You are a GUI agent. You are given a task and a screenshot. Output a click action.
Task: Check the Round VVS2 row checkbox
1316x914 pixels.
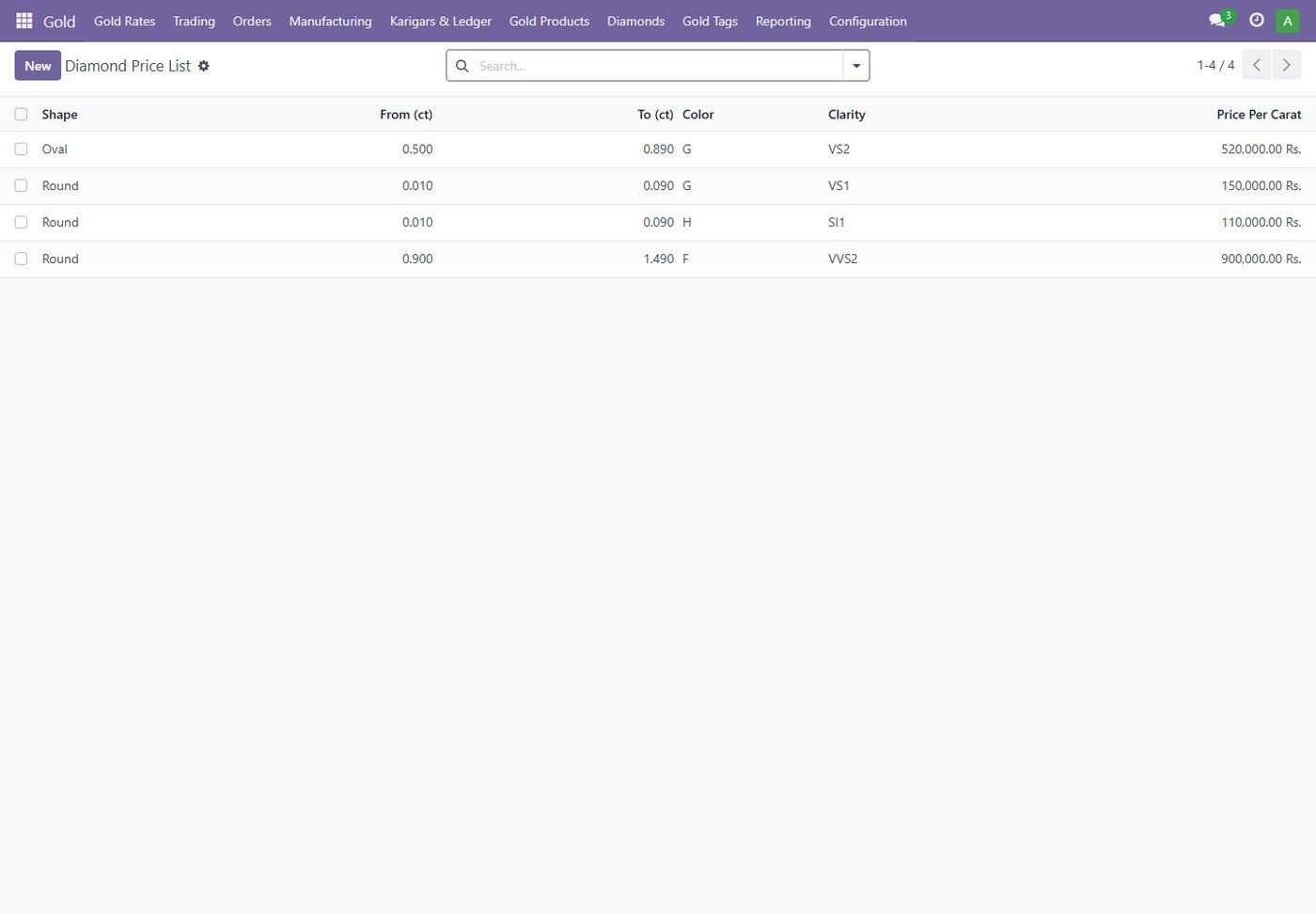21,259
